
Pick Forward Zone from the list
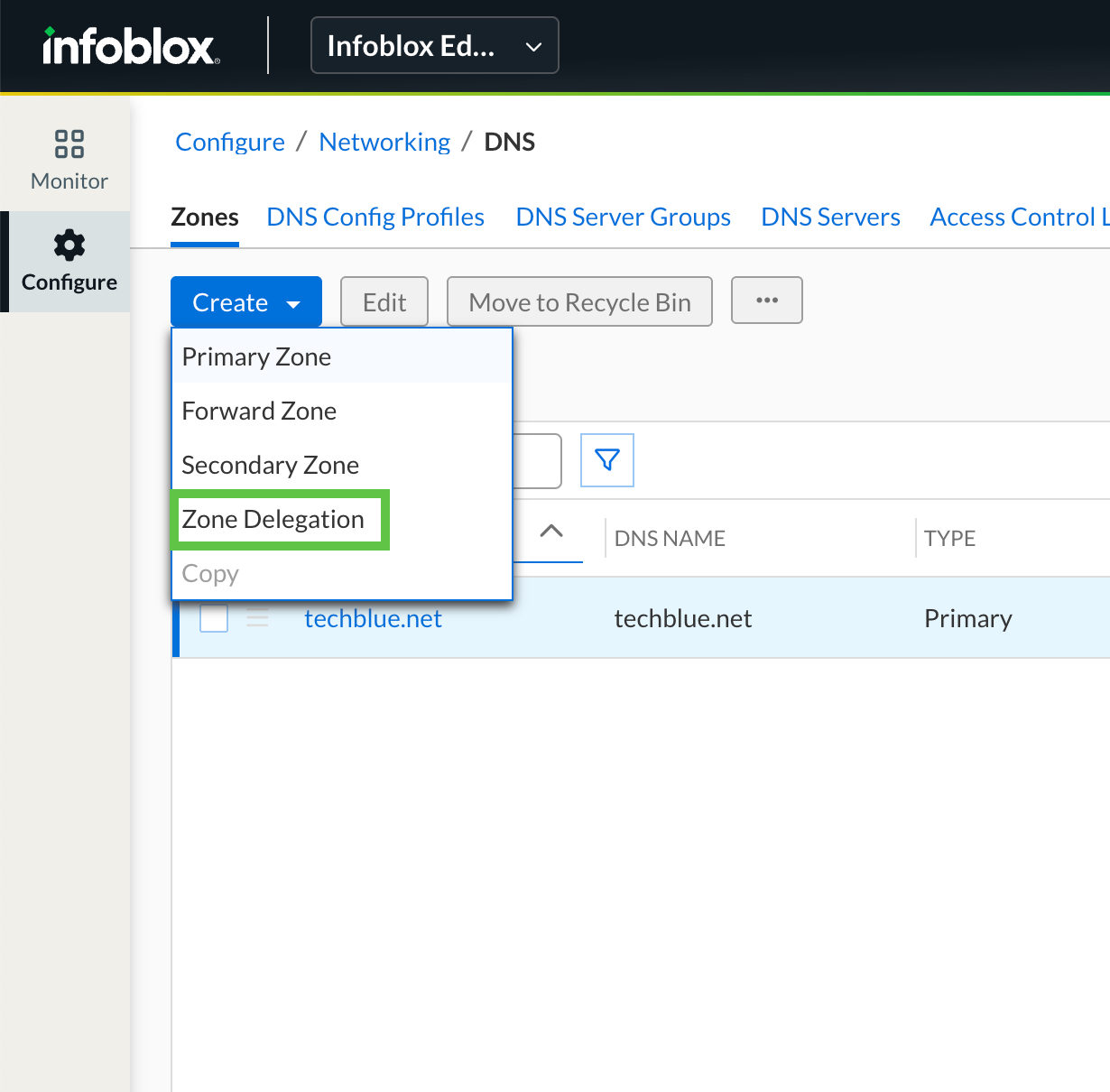click(x=260, y=412)
